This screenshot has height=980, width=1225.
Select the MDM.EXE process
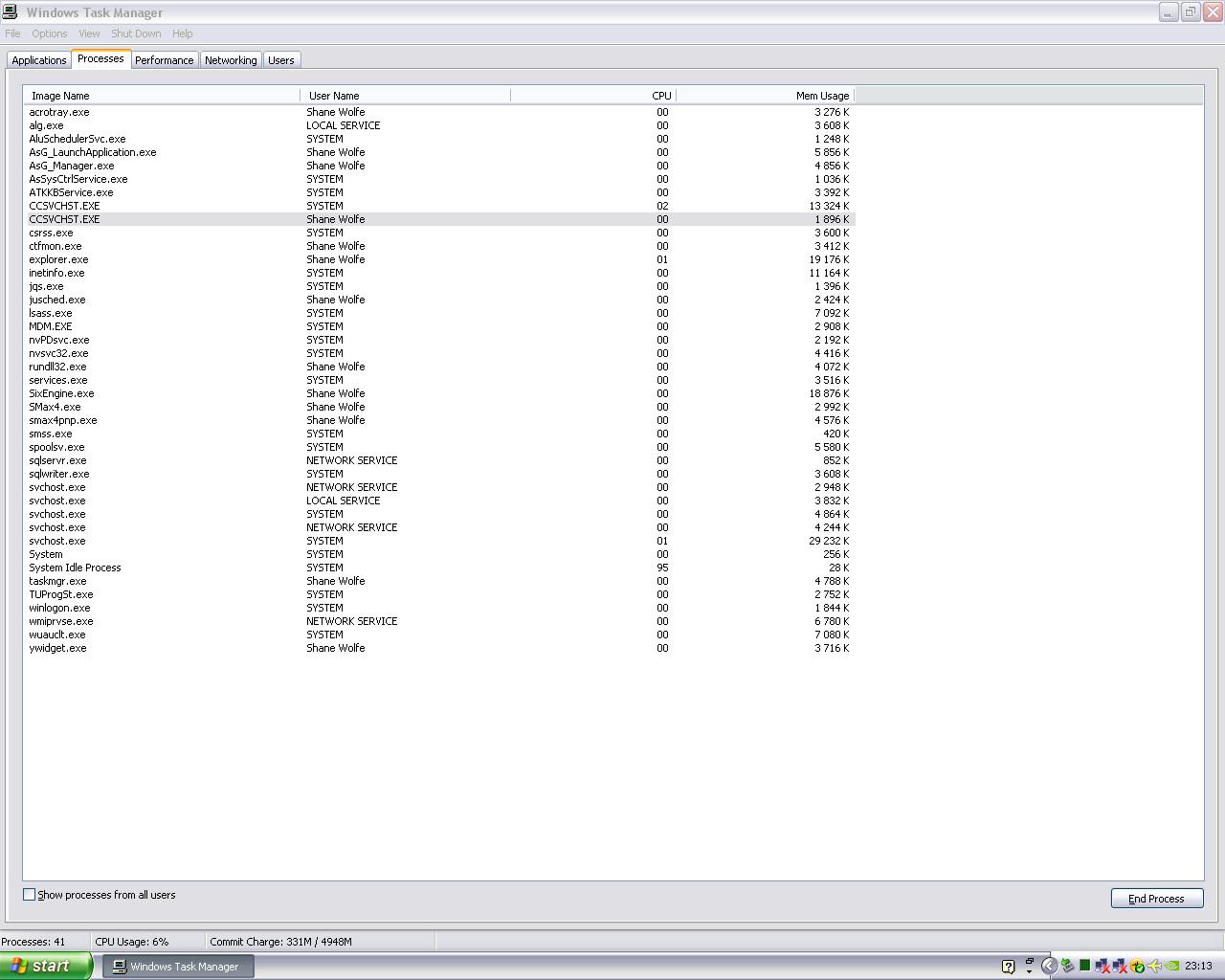pyautogui.click(x=439, y=326)
